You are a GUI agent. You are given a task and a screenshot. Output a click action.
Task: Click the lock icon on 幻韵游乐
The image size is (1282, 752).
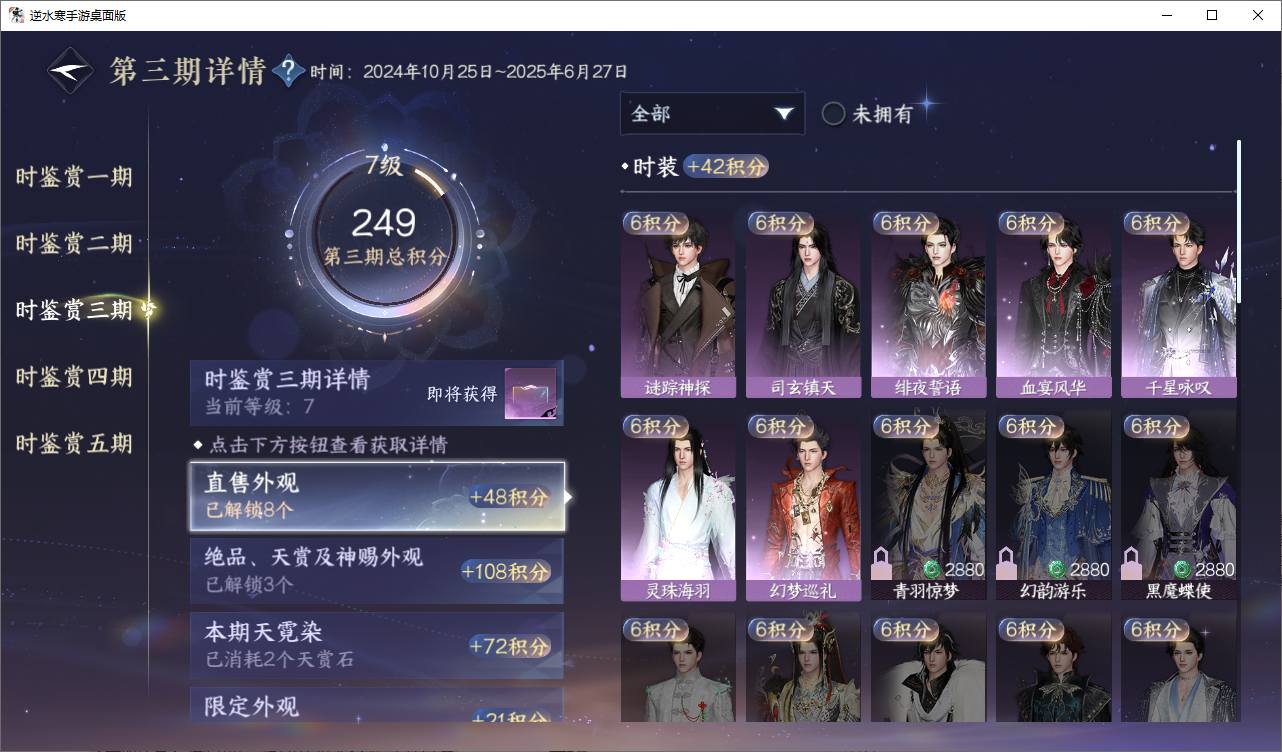tap(1008, 563)
